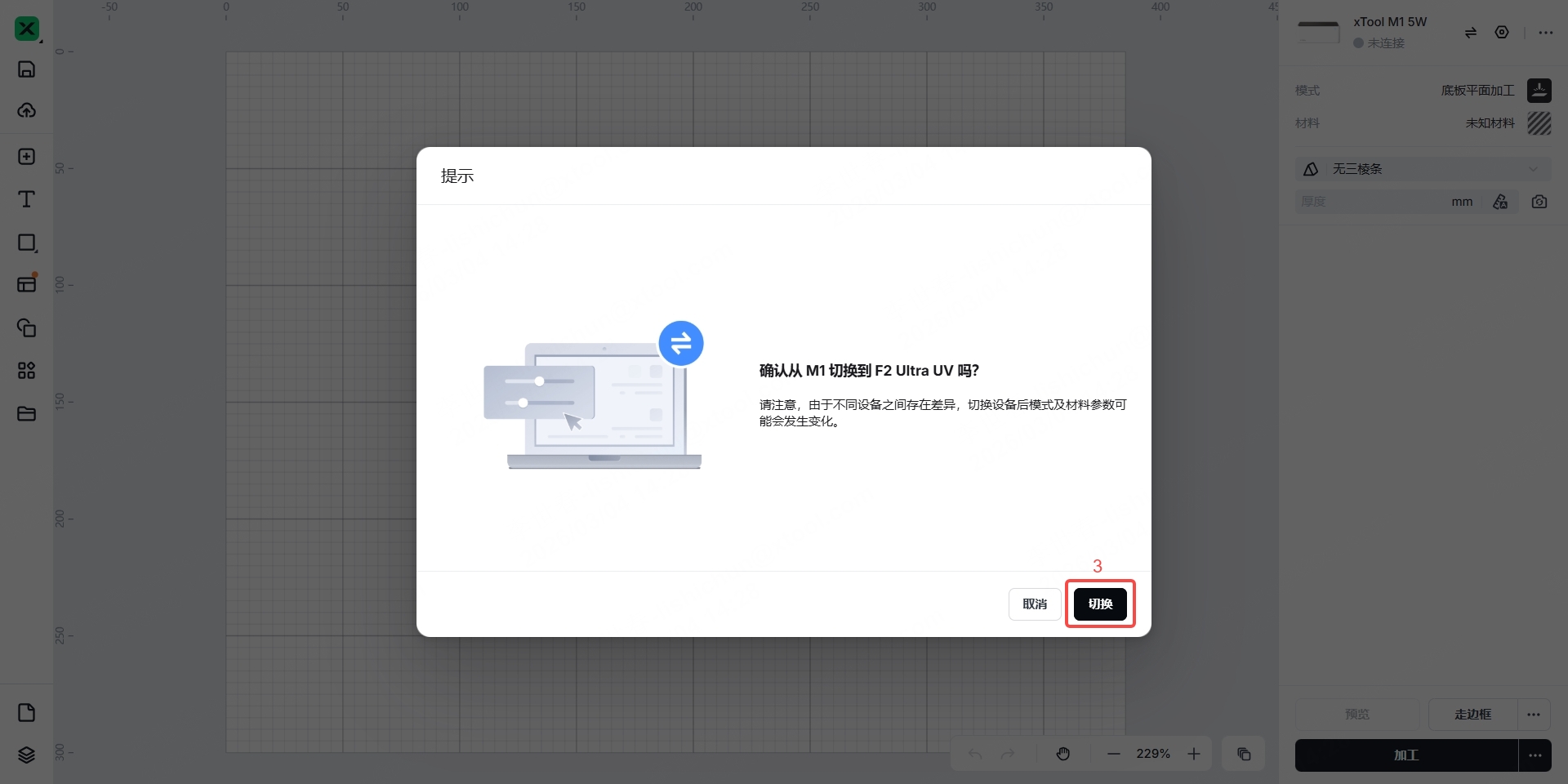Expand the 无三棱条 dropdown
This screenshot has width=1568, height=784.
click(x=1422, y=169)
